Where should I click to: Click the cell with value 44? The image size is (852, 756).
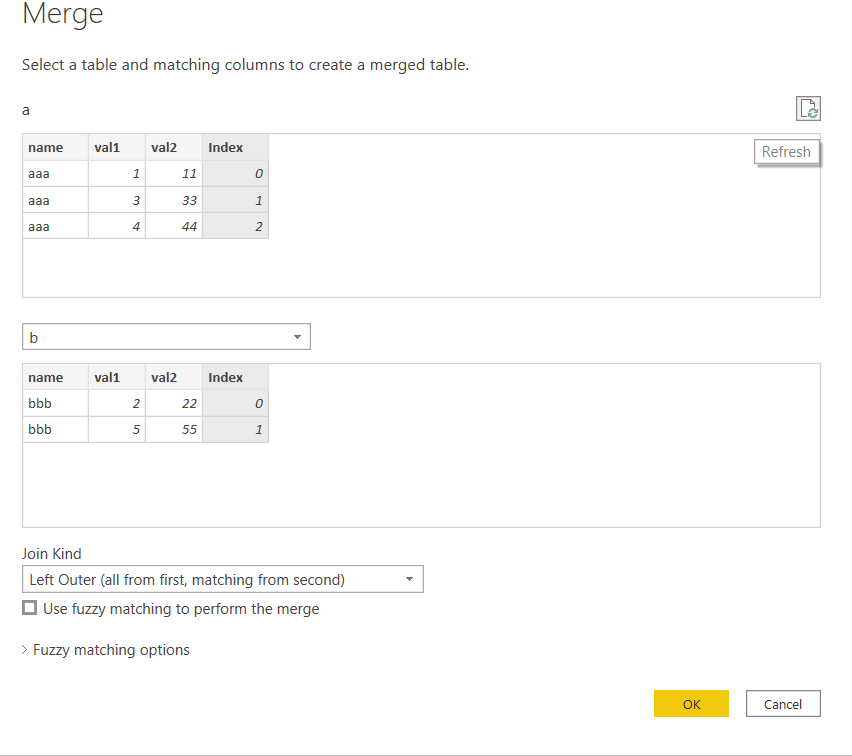(174, 226)
